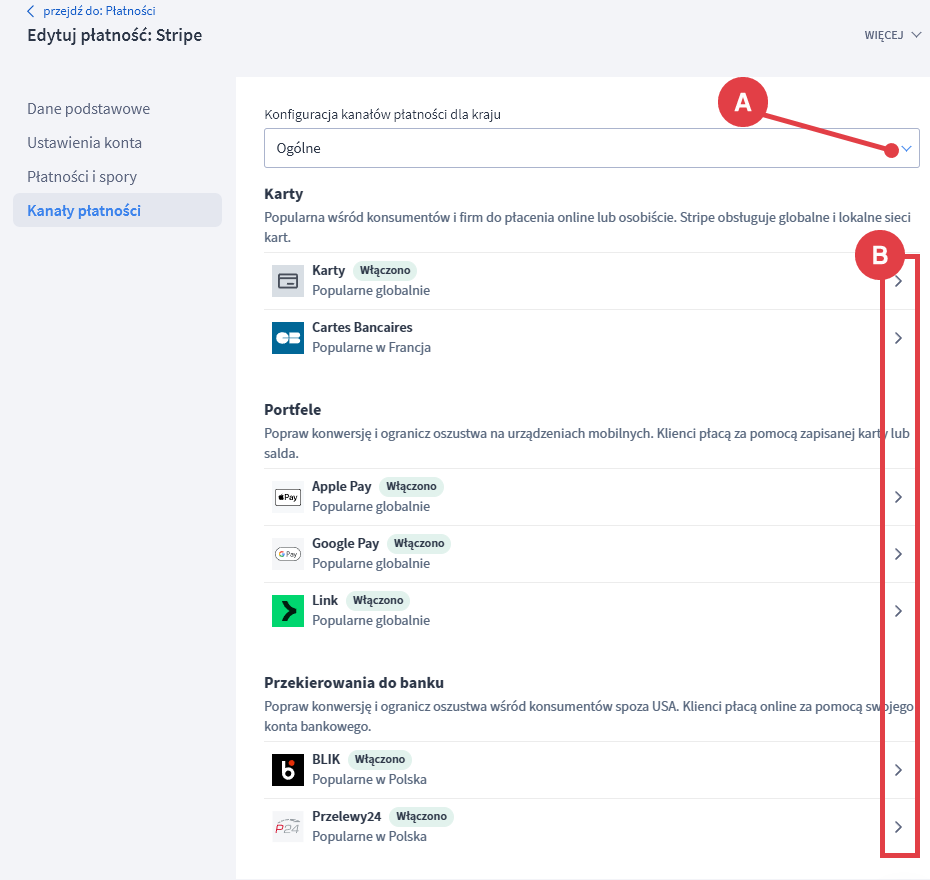930x880 pixels.
Task: Click the Karty credit card icon
Action: click(287, 281)
